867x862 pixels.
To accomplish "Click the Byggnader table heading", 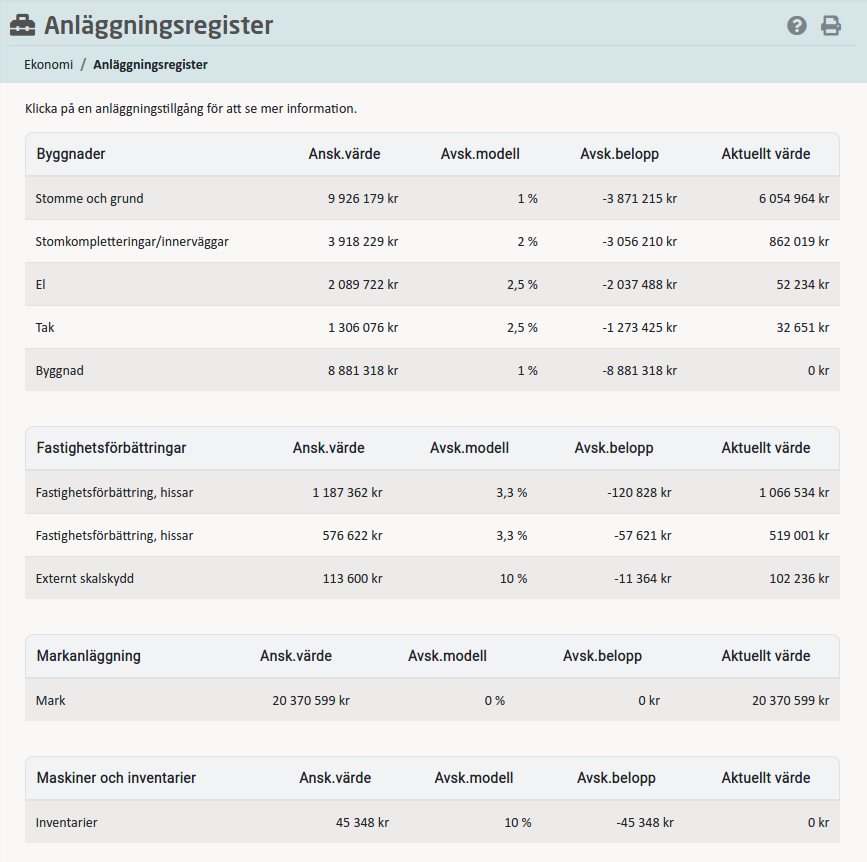I will (x=71, y=155).
